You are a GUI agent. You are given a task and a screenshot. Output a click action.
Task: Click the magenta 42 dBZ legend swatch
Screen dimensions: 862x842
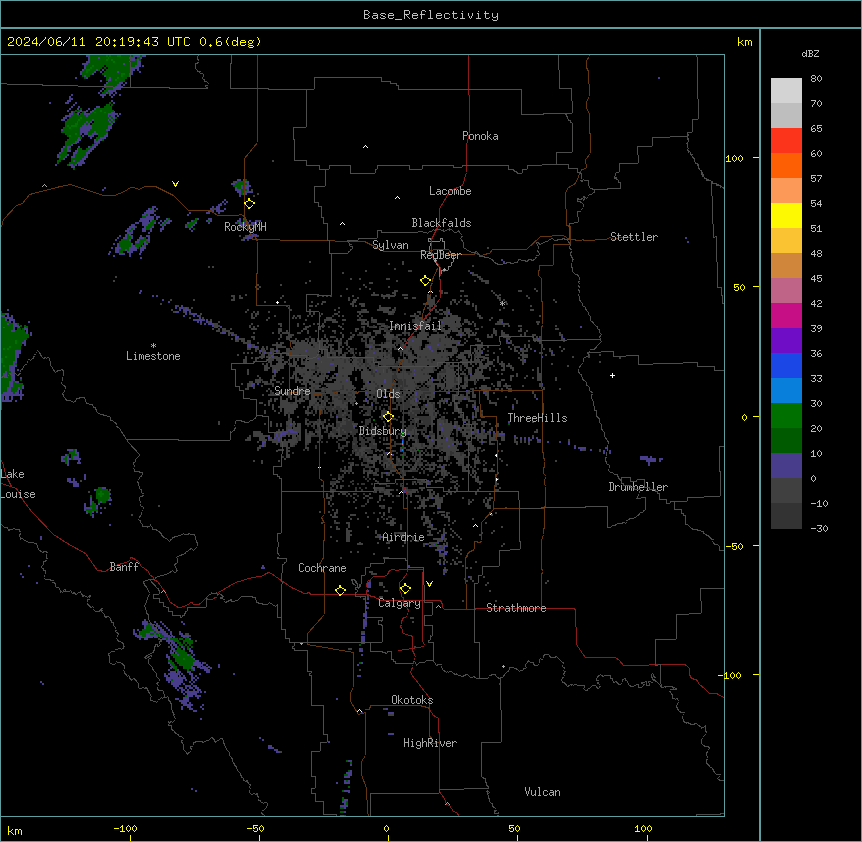click(x=786, y=315)
